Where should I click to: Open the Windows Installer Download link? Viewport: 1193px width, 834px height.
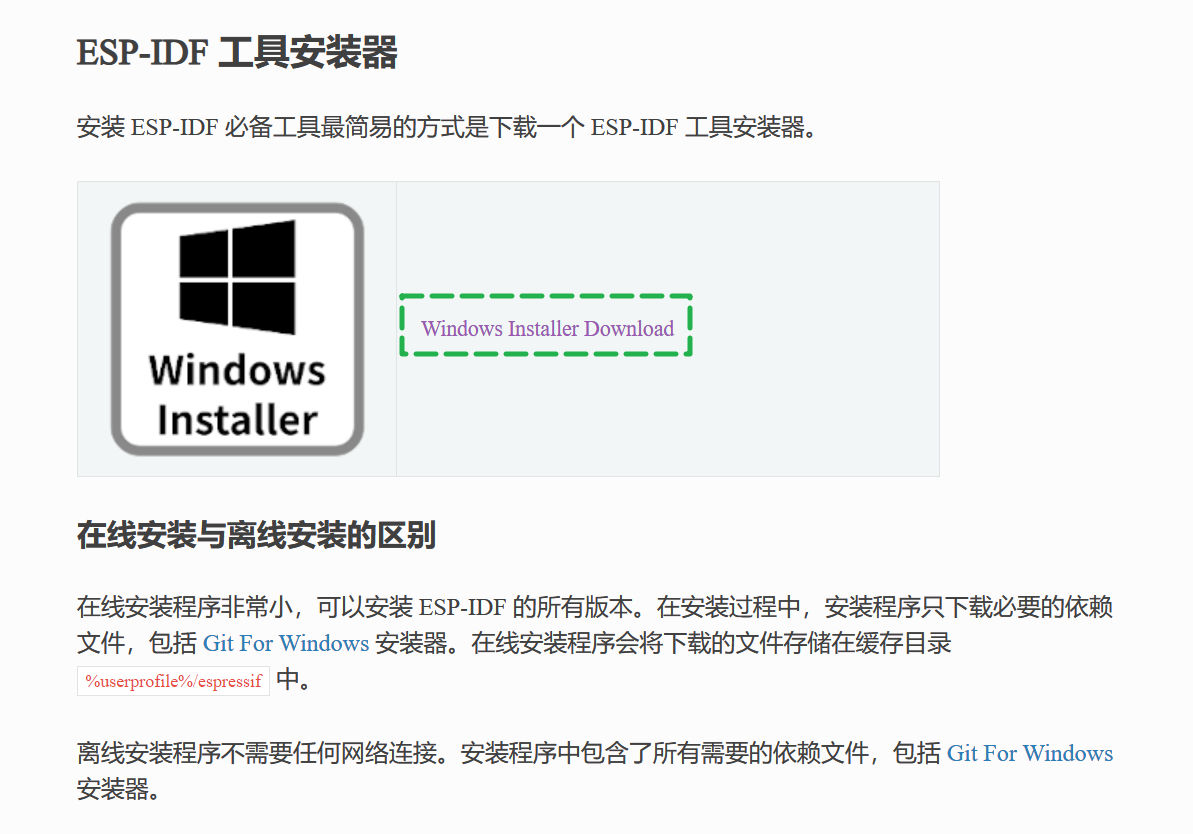pyautogui.click(x=547, y=328)
